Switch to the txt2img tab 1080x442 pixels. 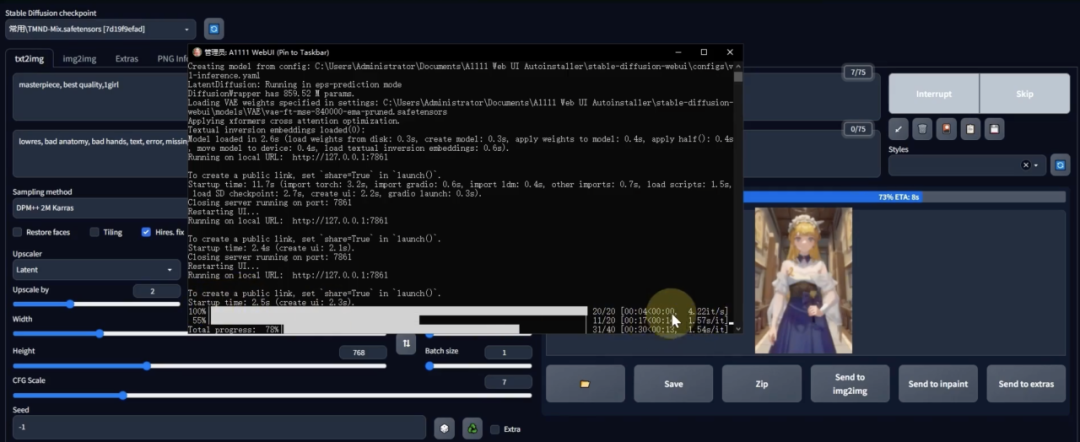click(x=30, y=59)
